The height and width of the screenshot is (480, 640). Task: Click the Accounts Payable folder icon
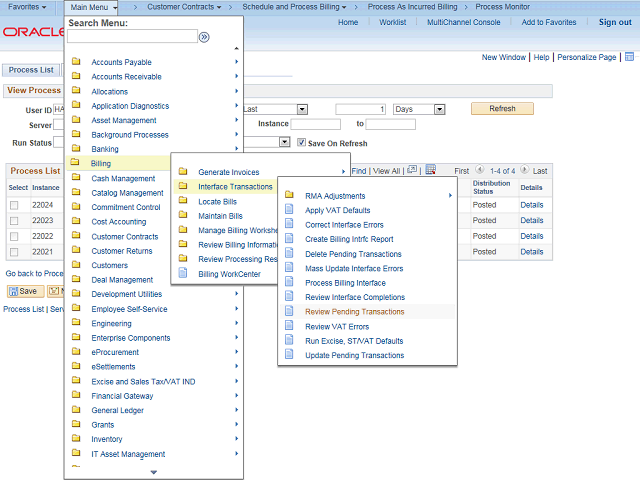pos(76,62)
